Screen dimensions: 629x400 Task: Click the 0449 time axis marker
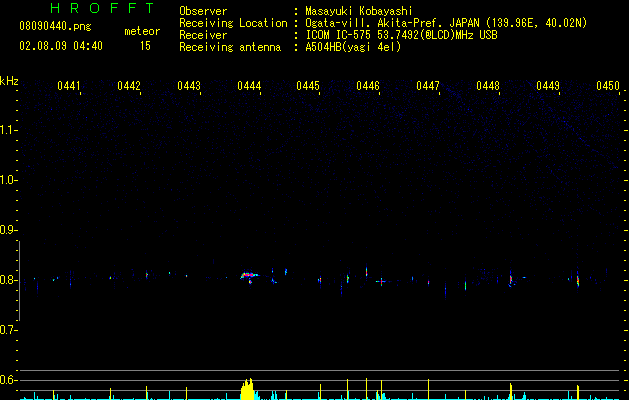click(x=548, y=86)
